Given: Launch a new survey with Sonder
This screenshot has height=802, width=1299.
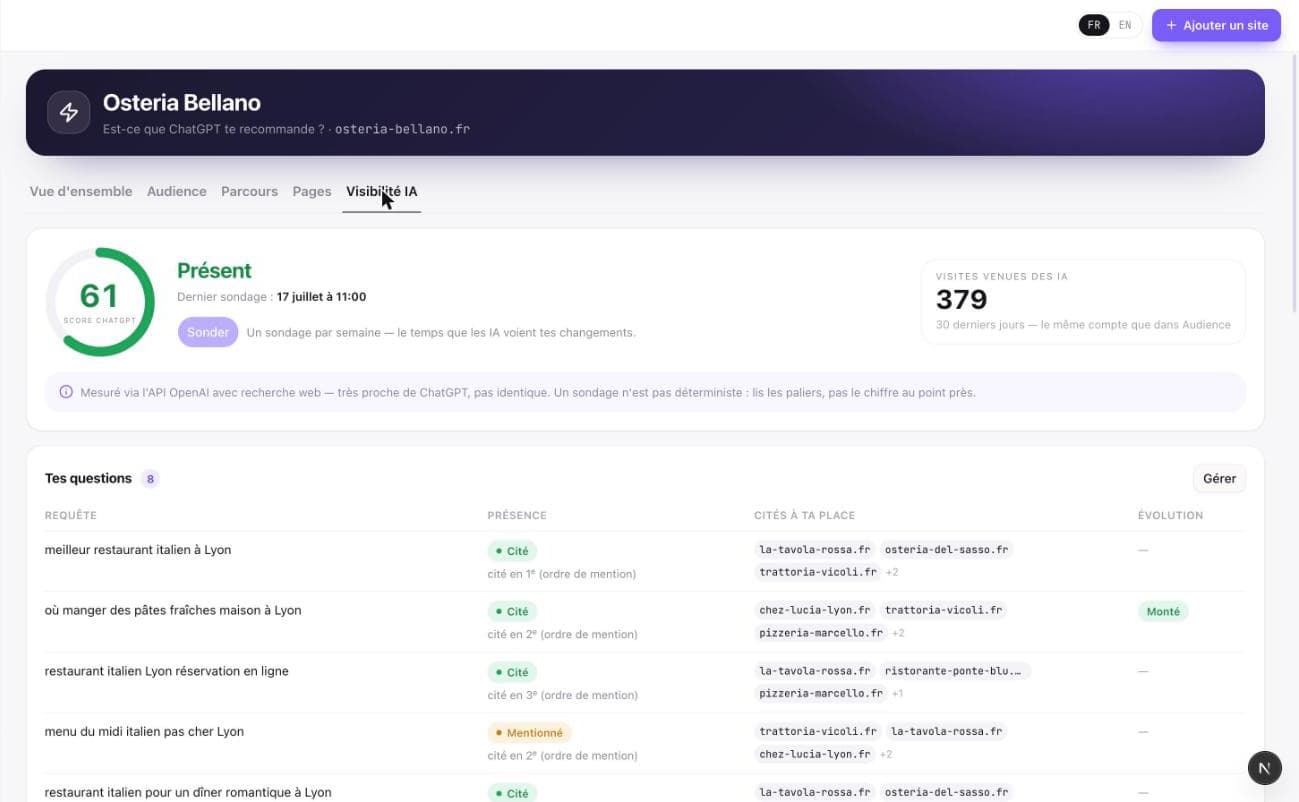Looking at the screenshot, I should 208,332.
